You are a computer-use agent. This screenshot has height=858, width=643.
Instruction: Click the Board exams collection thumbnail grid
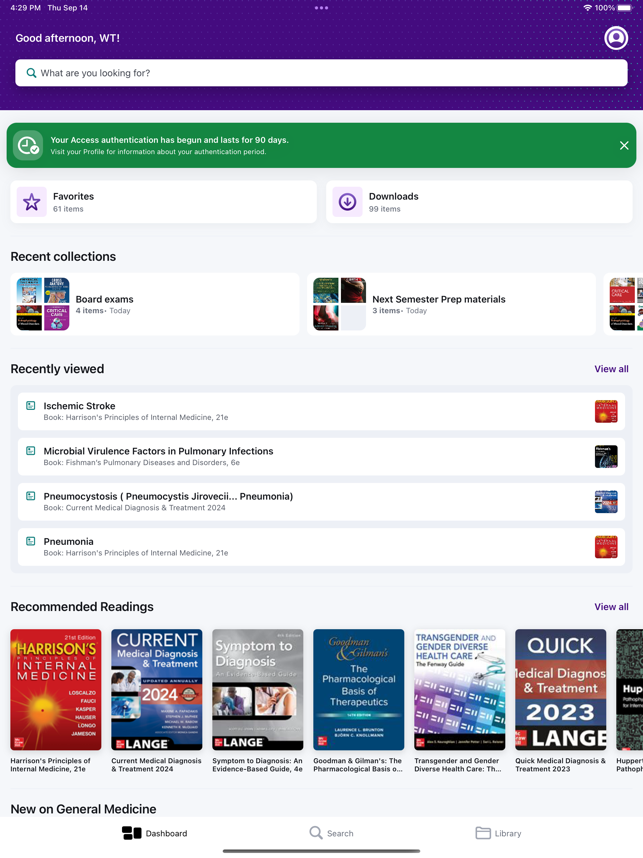(x=43, y=304)
